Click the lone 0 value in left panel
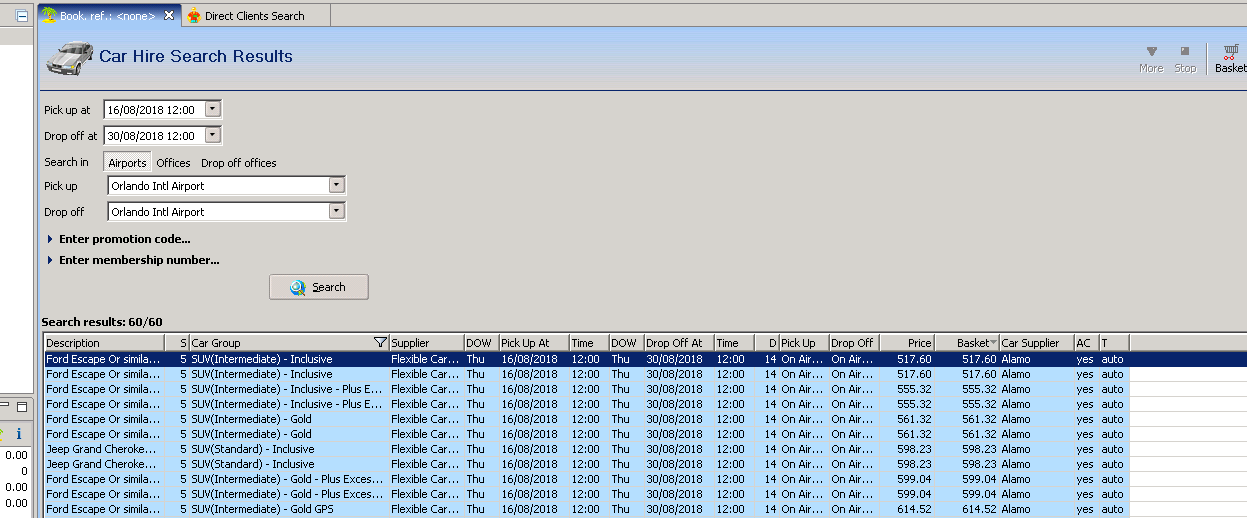This screenshot has width=1247, height=518. 24,471
